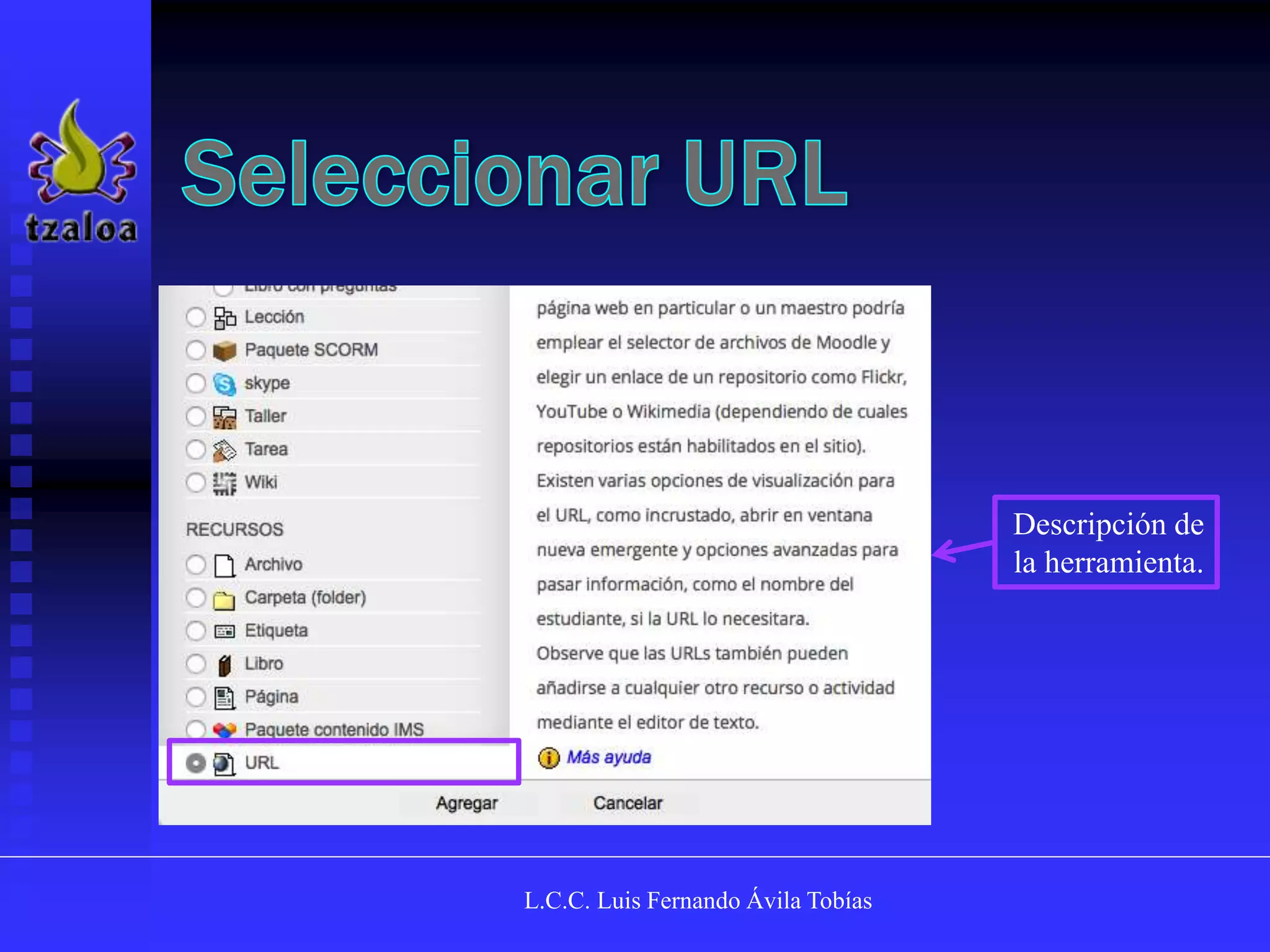Select the Página radio button
This screenshot has height=952, width=1270.
(x=196, y=697)
